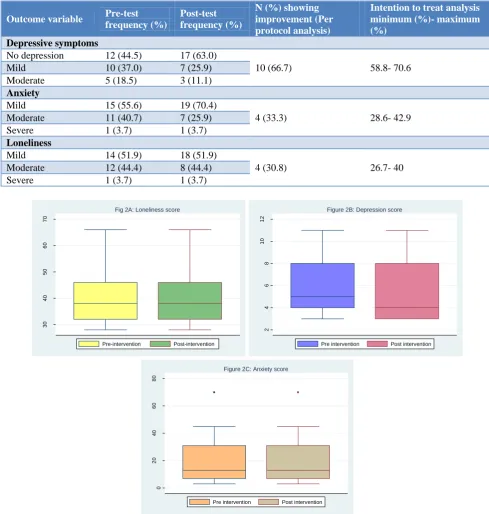This screenshot has width=489, height=514.
Task: Click the orange Pre intervention legend swatch
Action: click(x=199, y=502)
